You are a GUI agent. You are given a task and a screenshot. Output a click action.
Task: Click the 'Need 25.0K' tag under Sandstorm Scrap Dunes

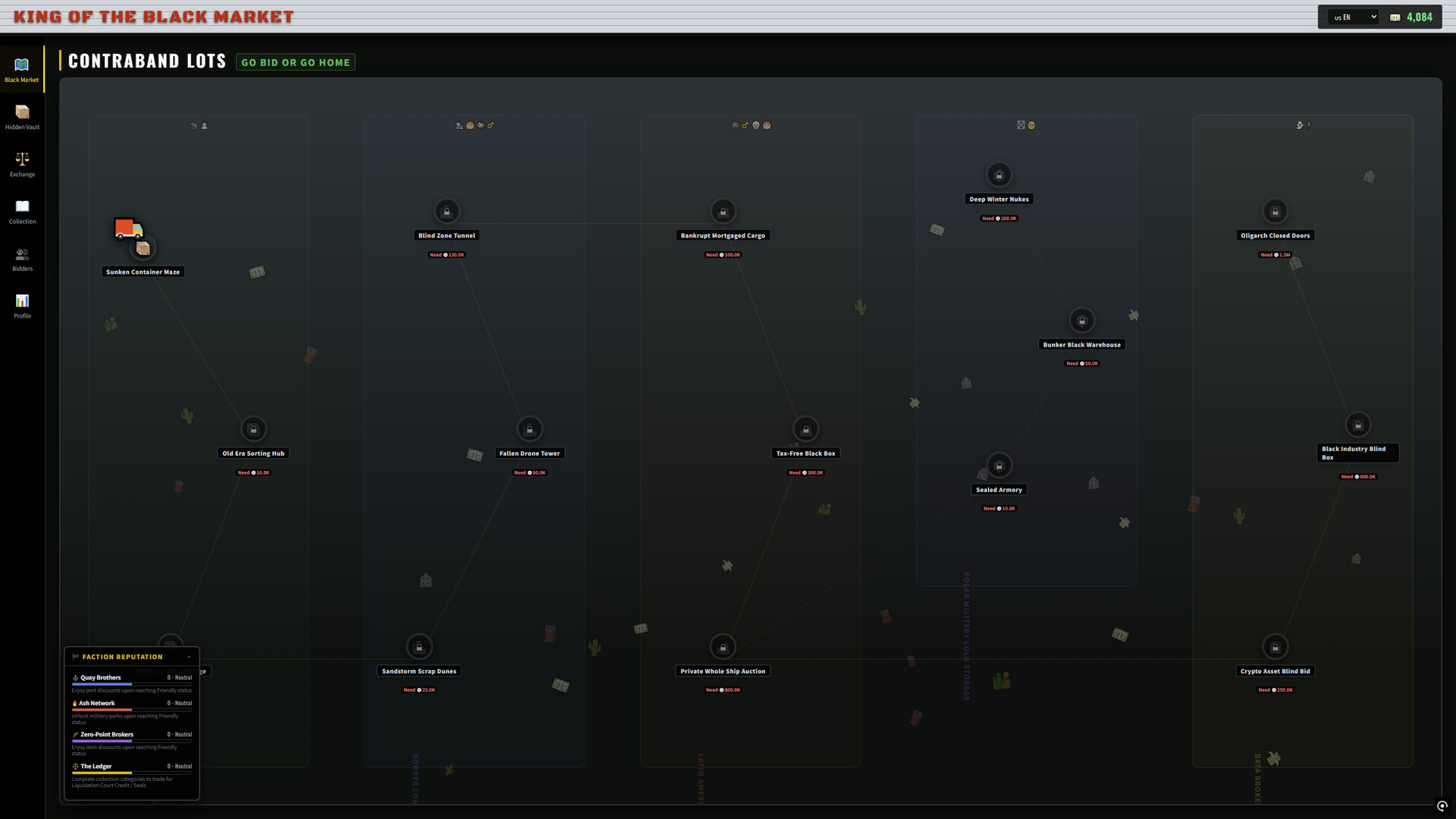[x=419, y=690]
